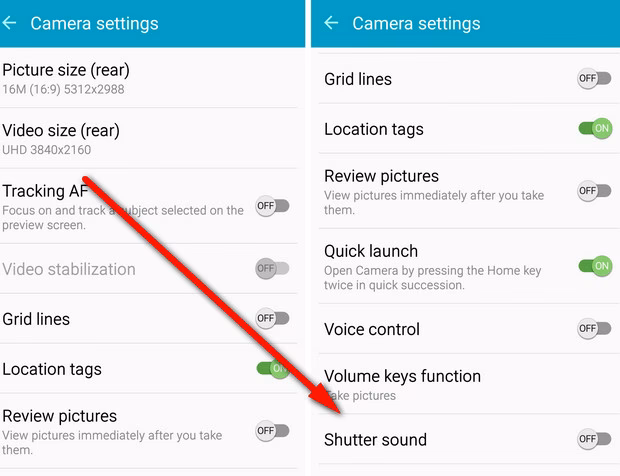620x476 pixels.
Task: Tap the left Camera settings header title
Action: pos(94,24)
